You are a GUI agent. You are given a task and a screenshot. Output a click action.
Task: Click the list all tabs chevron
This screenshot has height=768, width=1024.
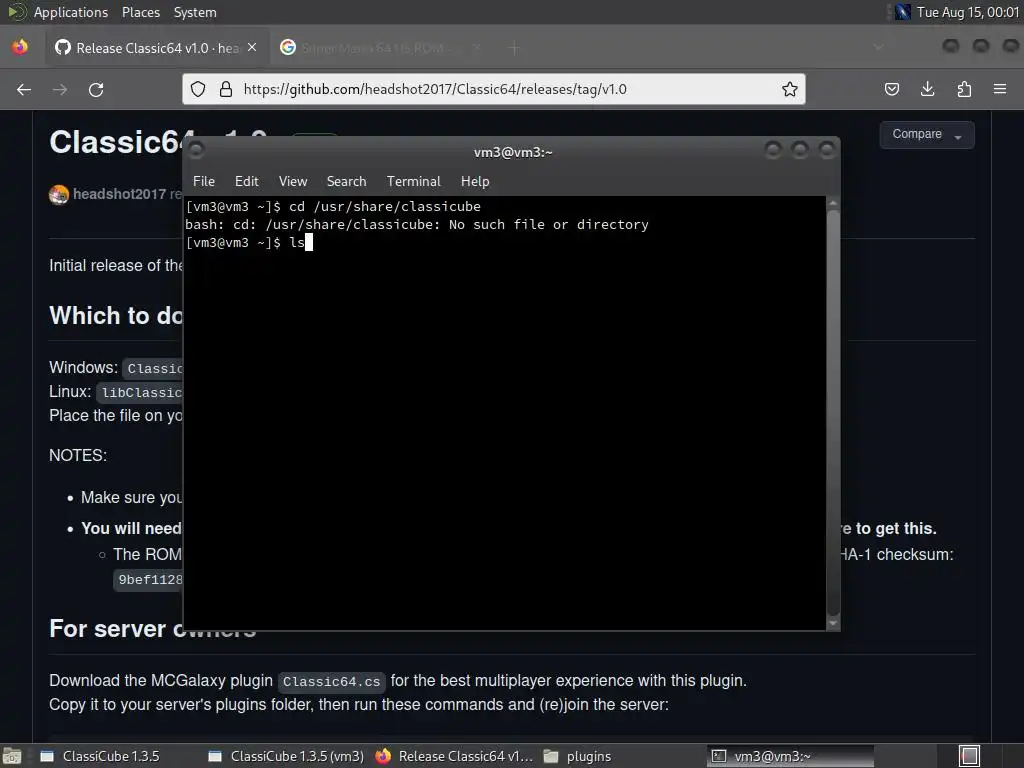click(x=878, y=47)
